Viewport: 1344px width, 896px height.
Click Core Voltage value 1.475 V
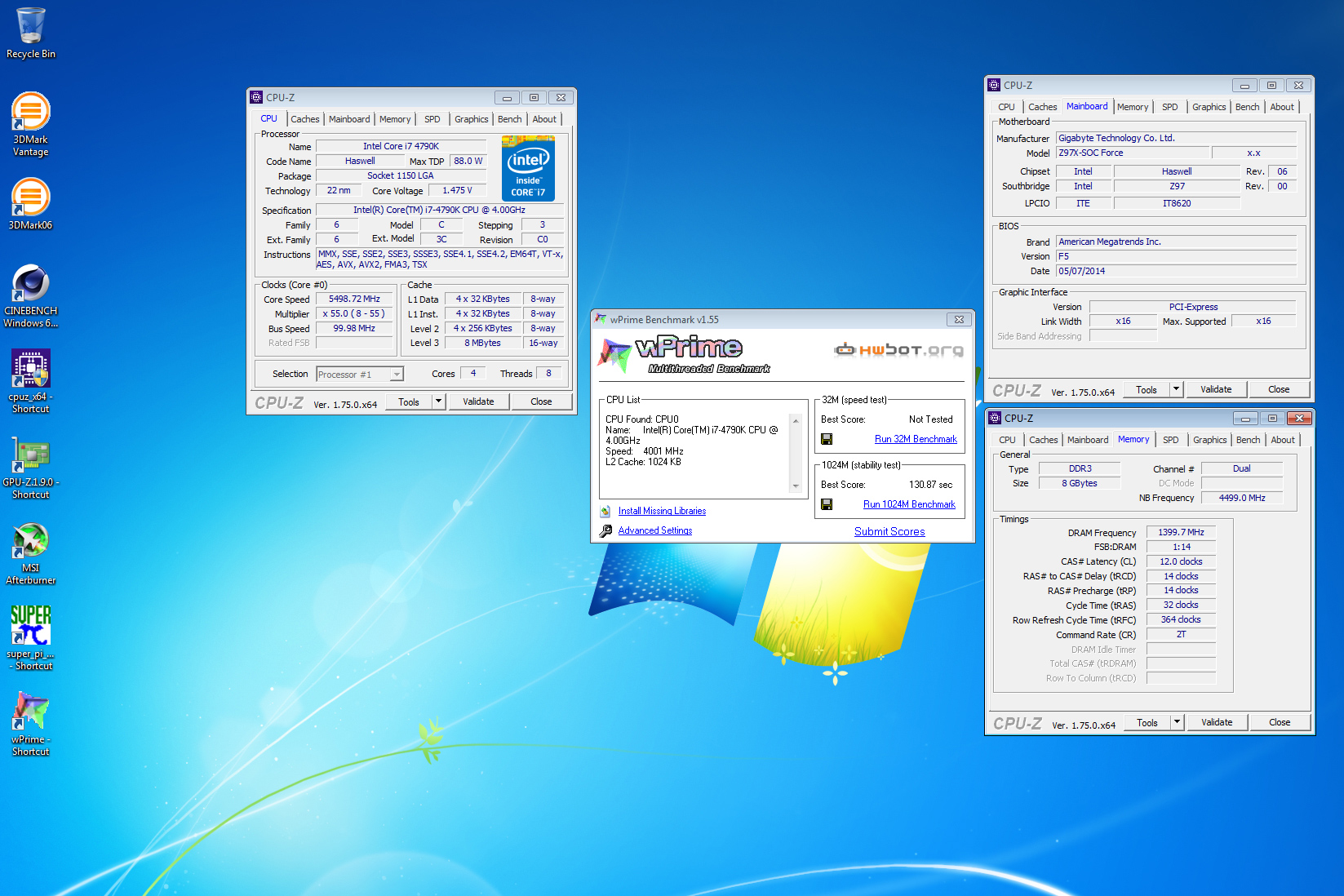[457, 190]
